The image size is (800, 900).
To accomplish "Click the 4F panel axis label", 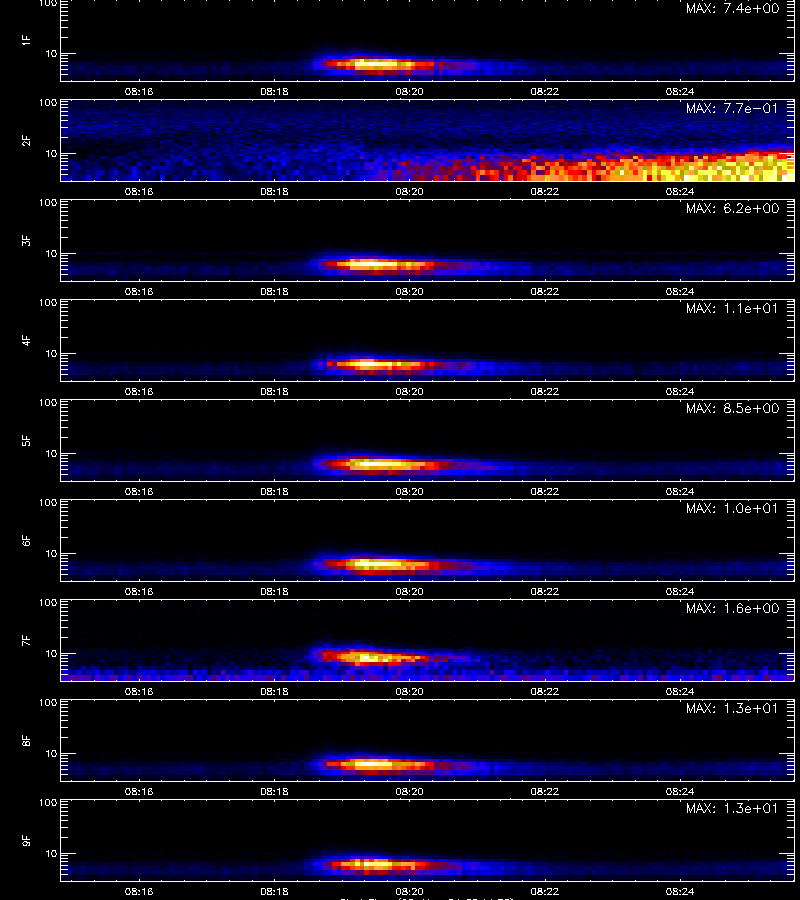I will (26, 340).
